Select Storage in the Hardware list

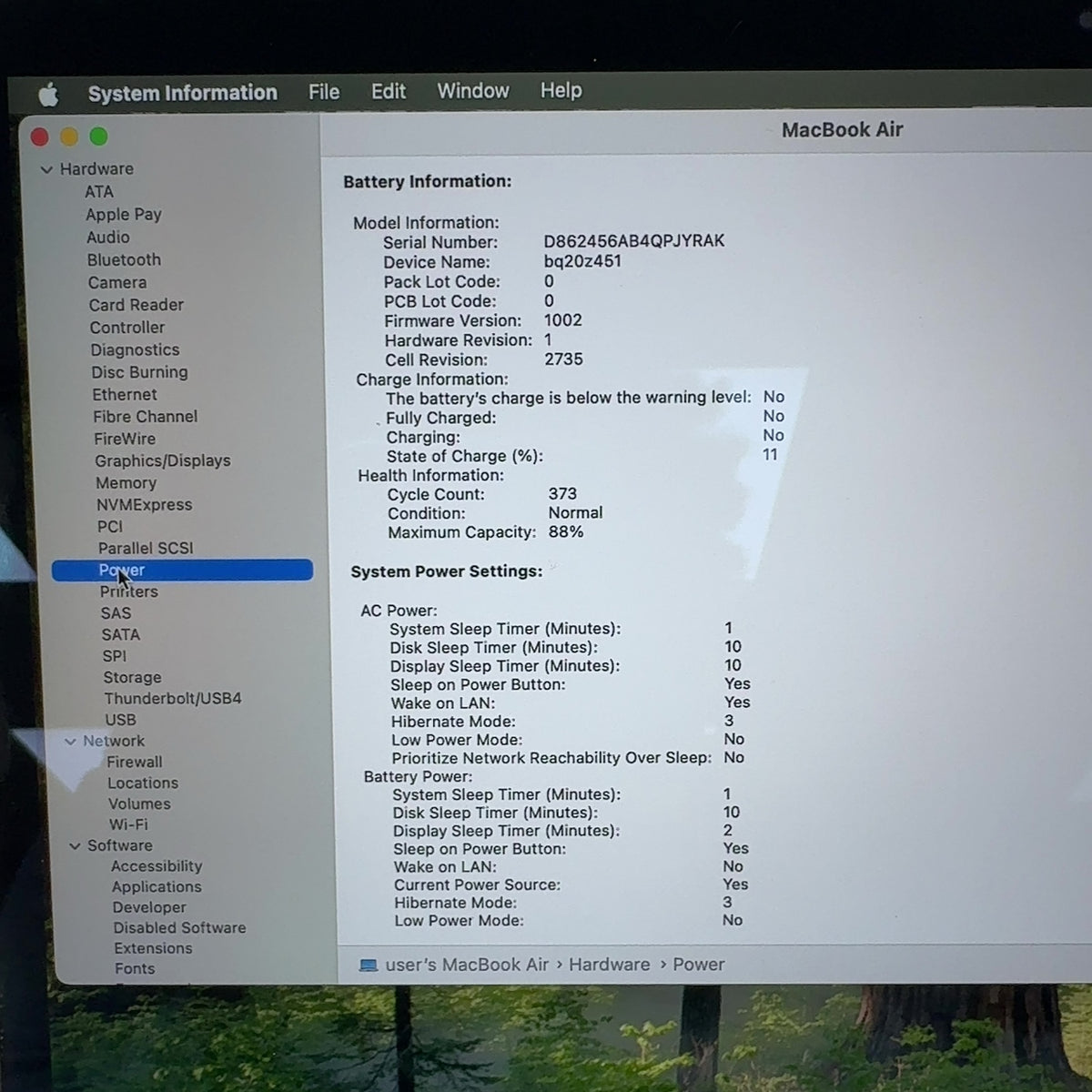coord(132,678)
